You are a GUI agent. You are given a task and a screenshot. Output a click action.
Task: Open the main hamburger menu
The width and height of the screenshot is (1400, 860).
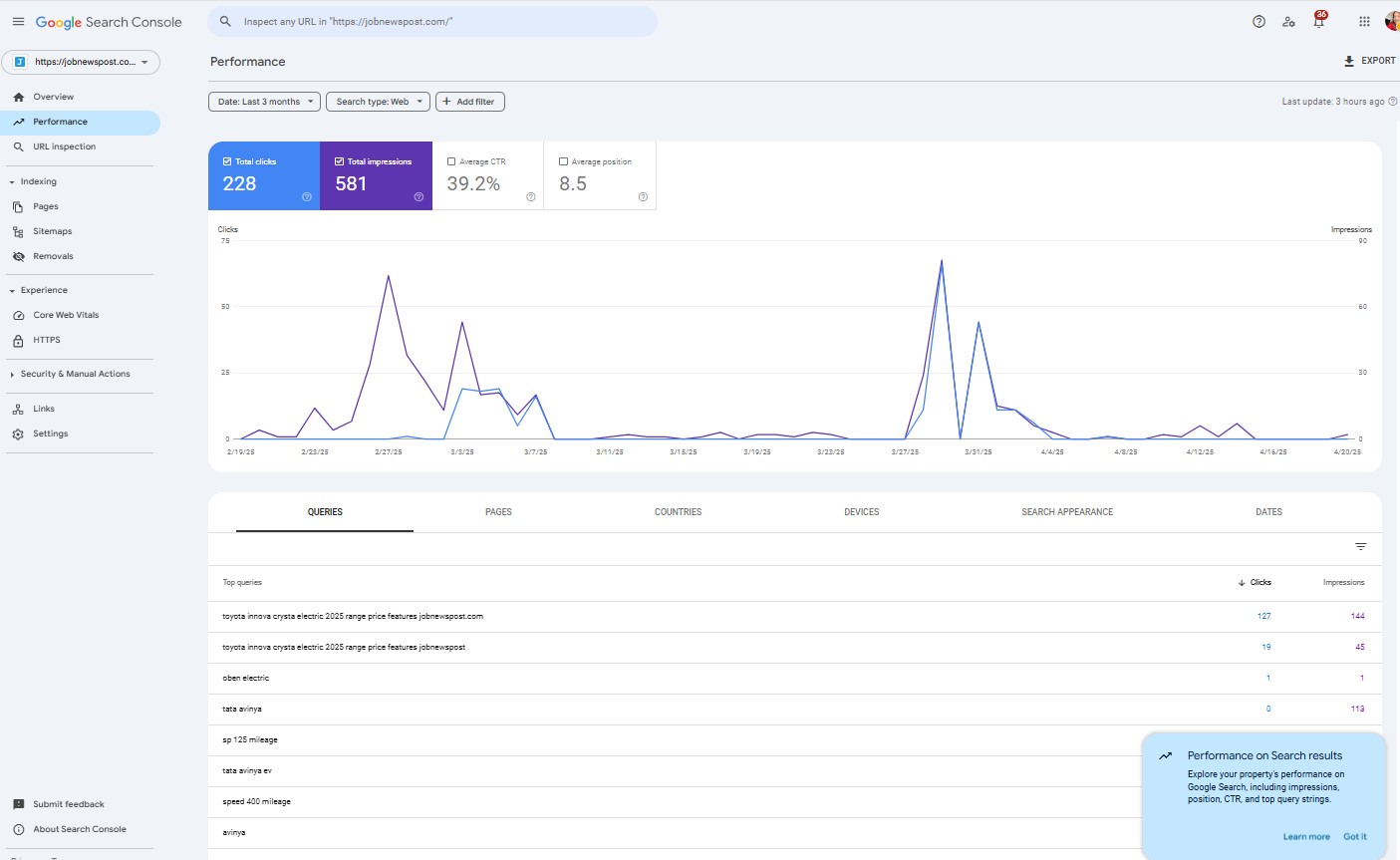tap(18, 21)
